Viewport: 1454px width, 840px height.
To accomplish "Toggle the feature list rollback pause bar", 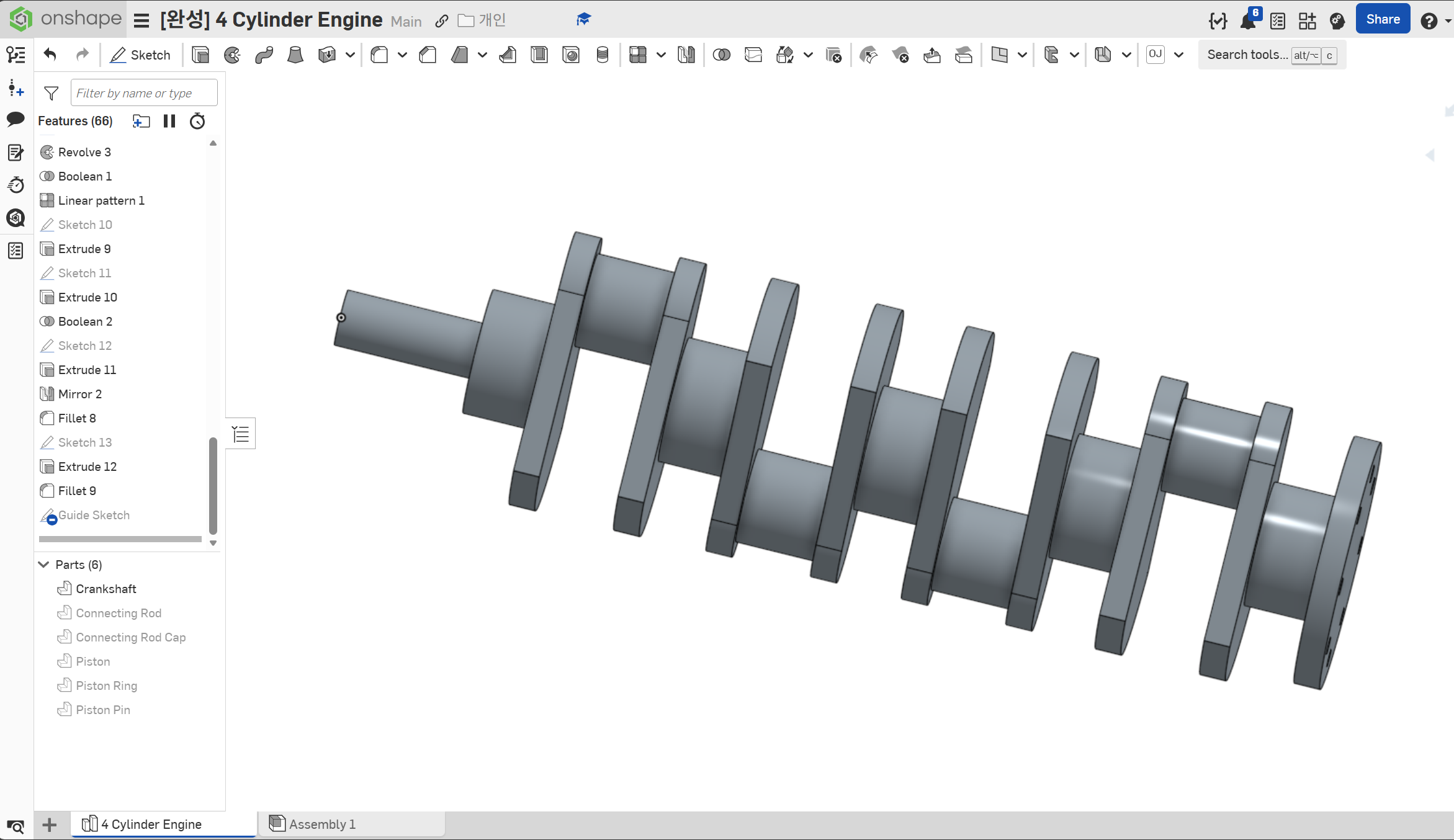I will pyautogui.click(x=169, y=121).
